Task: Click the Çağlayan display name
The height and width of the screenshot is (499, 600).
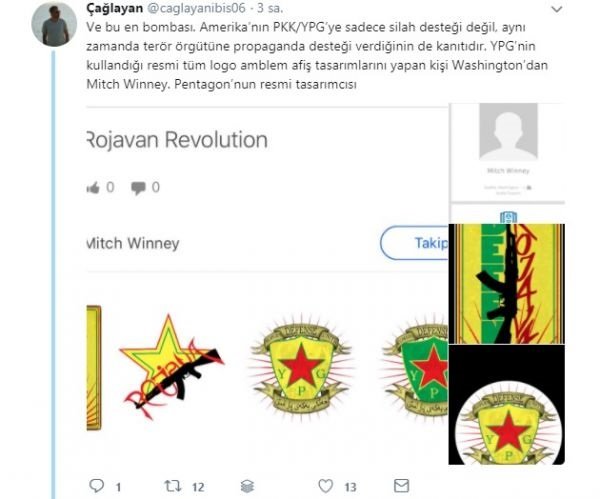Action: click(x=115, y=8)
